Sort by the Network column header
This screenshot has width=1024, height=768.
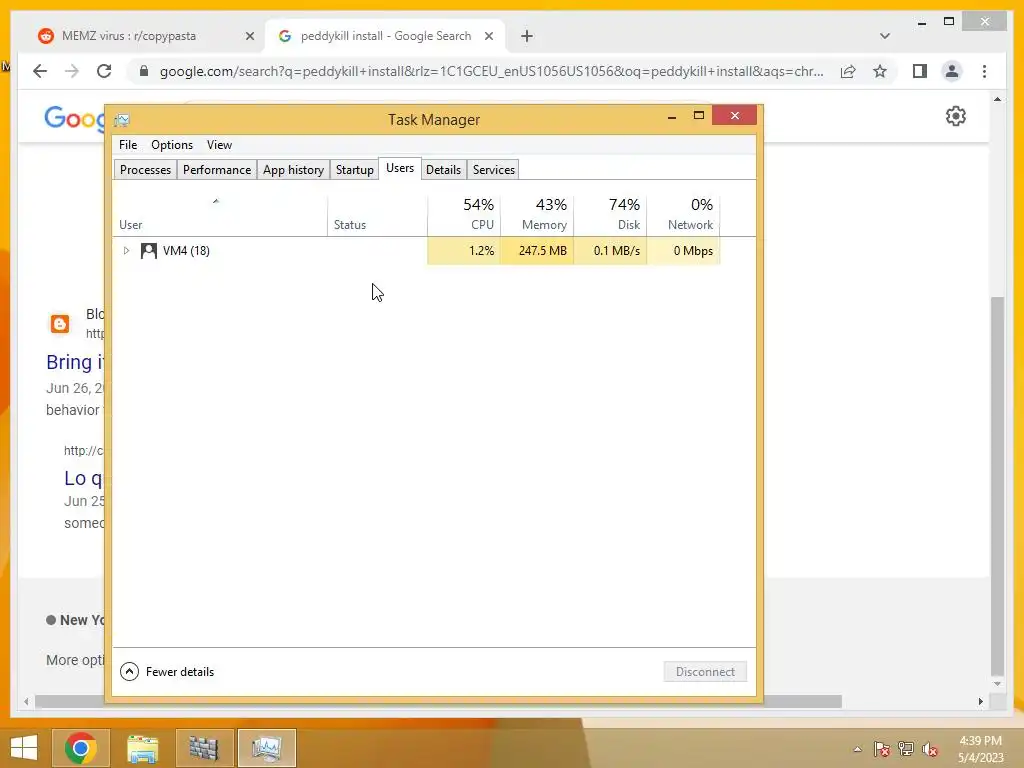click(x=683, y=216)
